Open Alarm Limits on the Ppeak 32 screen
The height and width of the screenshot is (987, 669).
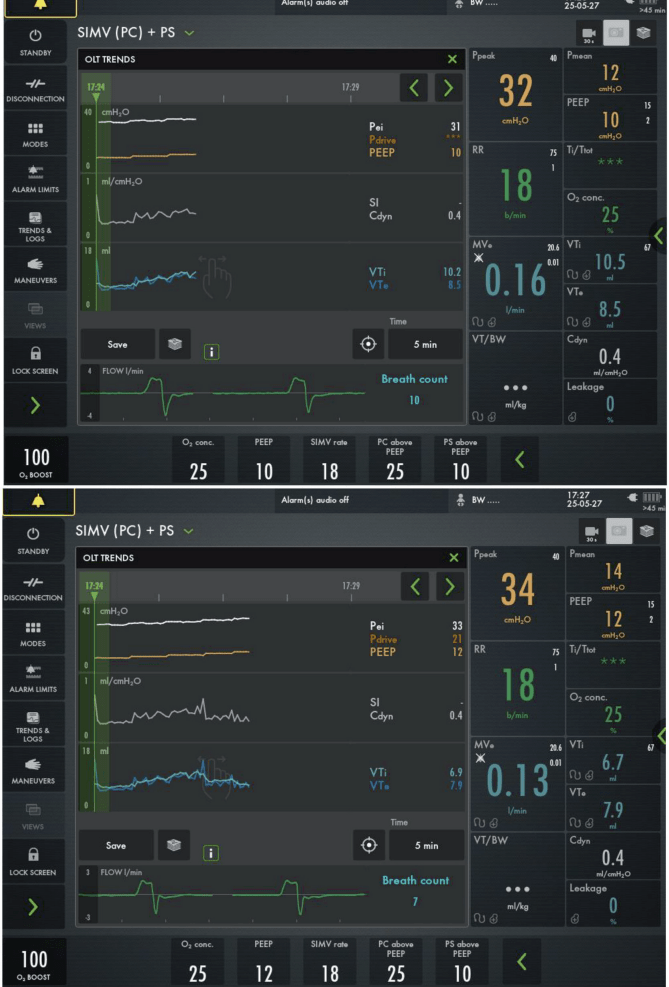35,178
